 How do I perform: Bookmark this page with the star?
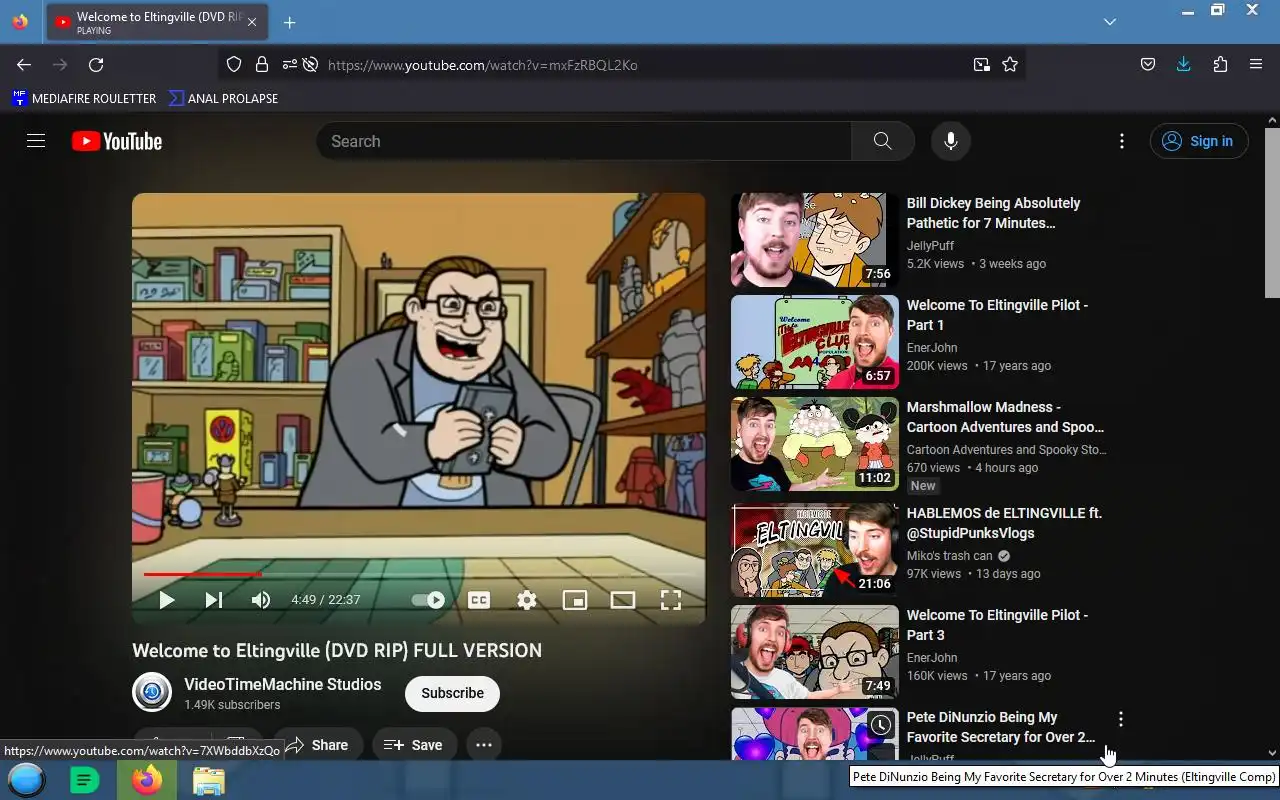[1010, 65]
